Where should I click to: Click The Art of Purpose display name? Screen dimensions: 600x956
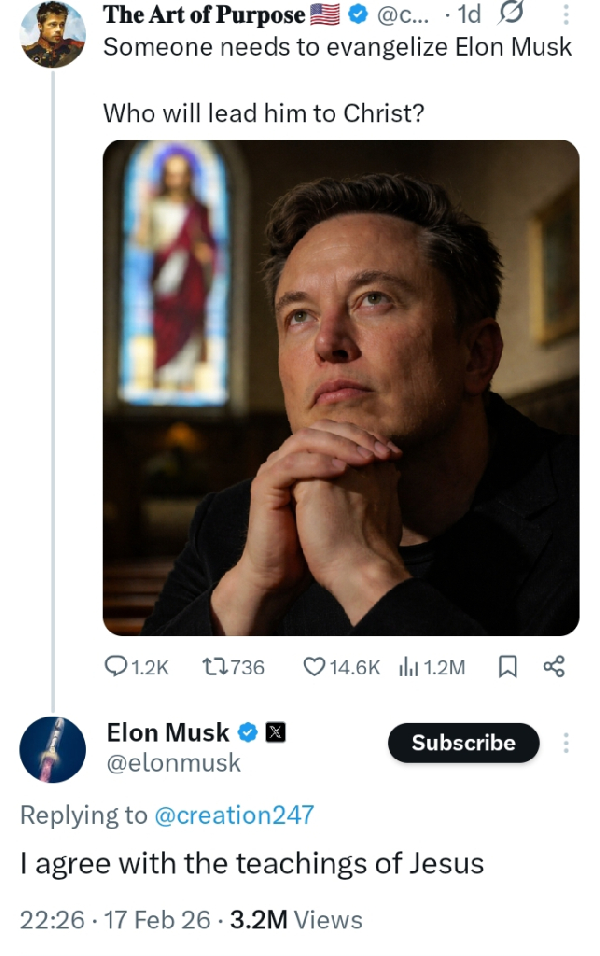click(204, 15)
